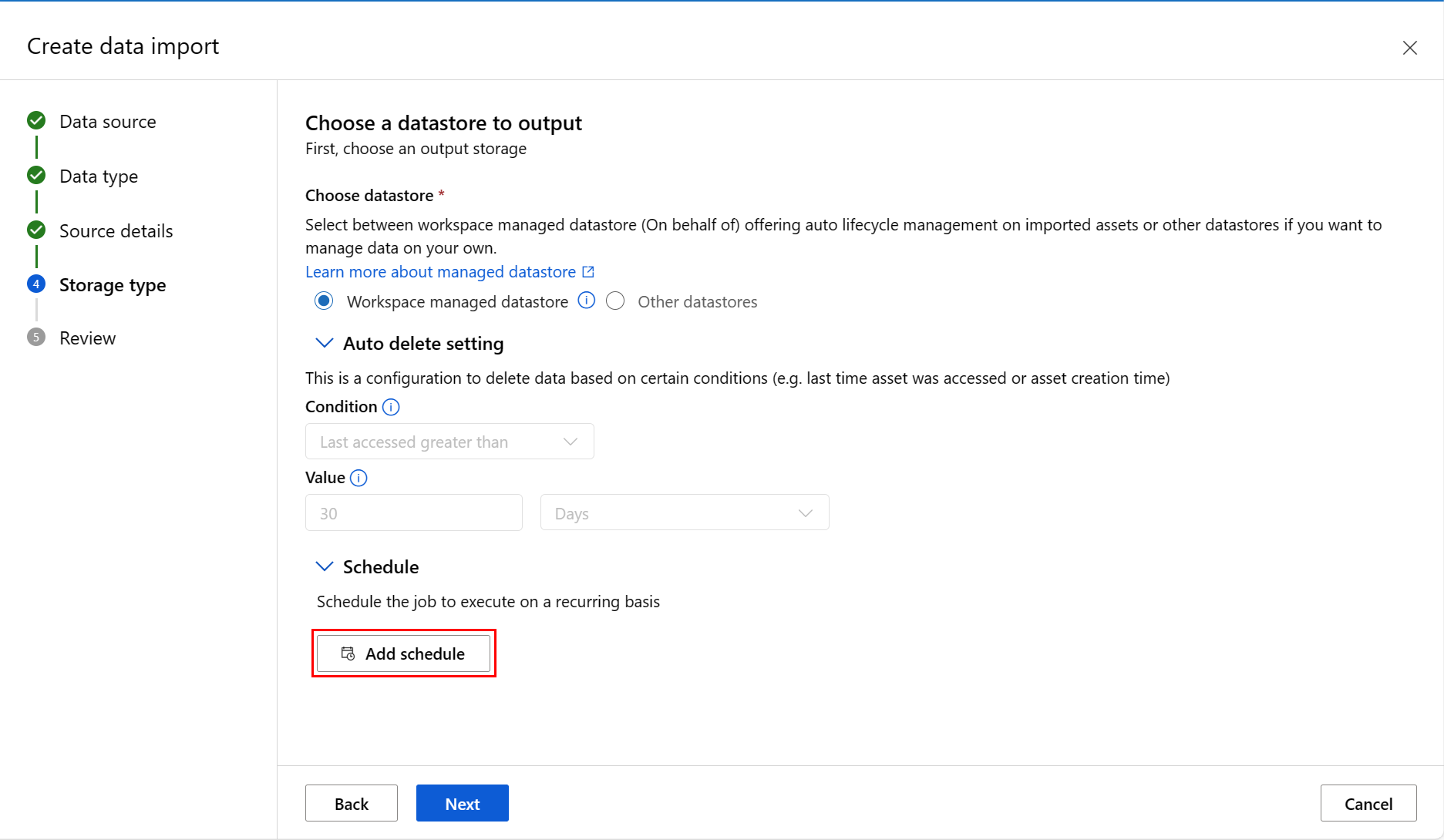
Task: Select the Other datastores radio option
Action: [x=615, y=301]
